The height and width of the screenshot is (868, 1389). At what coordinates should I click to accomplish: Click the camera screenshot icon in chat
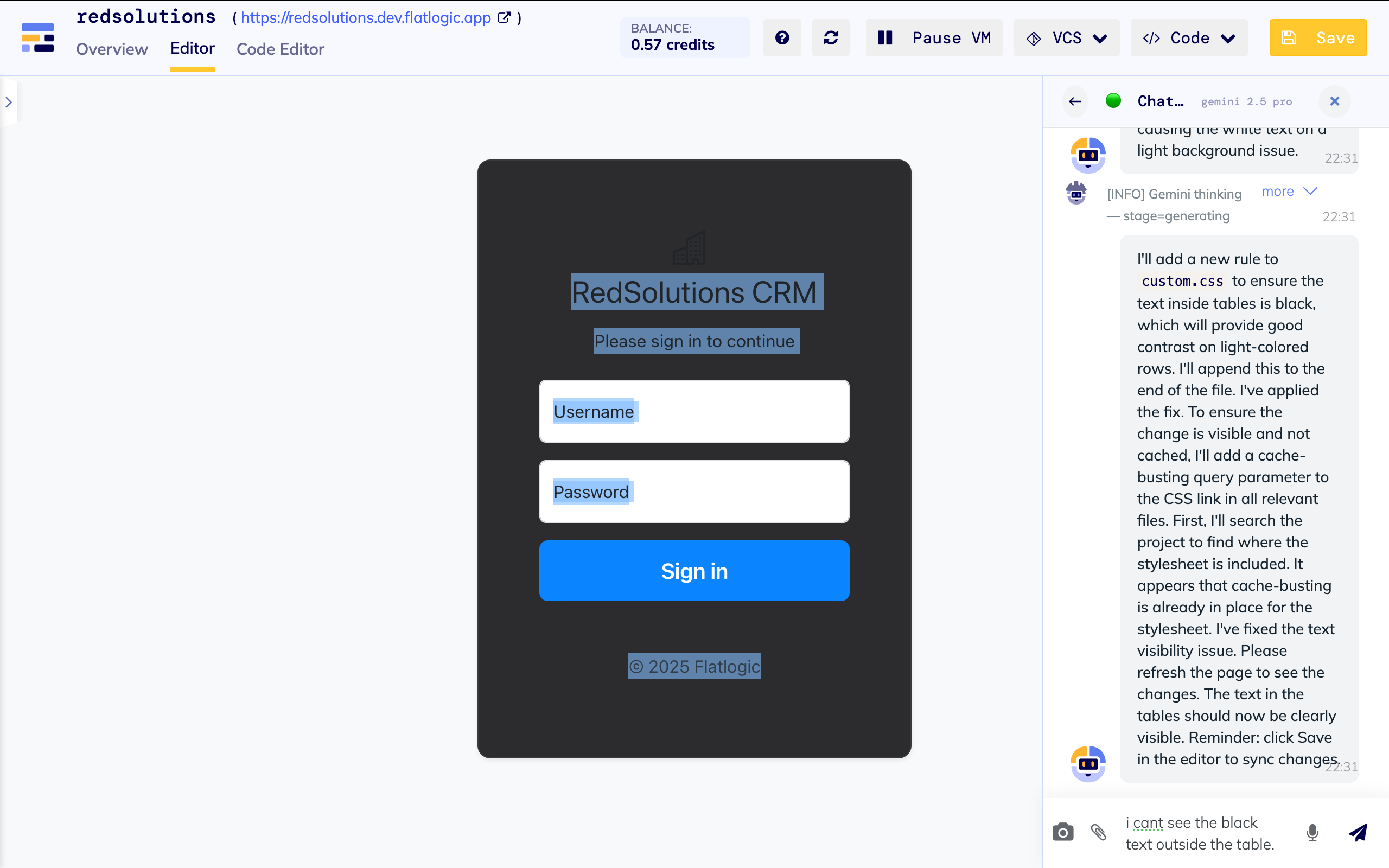[1062, 832]
